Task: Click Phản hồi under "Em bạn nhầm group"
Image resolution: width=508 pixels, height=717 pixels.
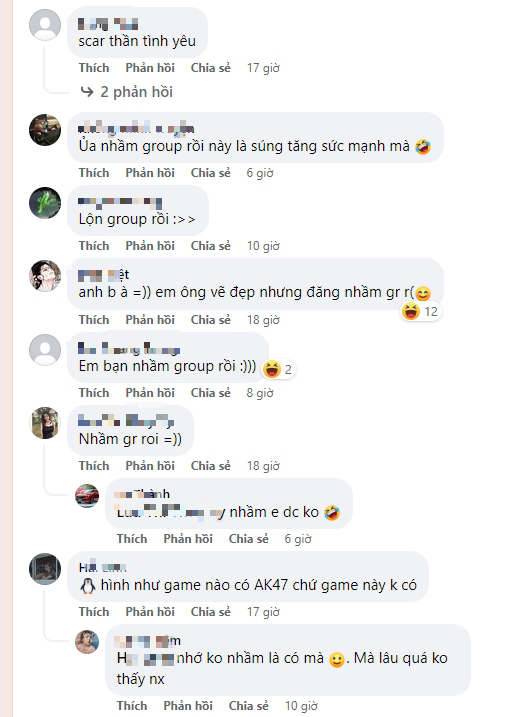Action: pos(150,393)
